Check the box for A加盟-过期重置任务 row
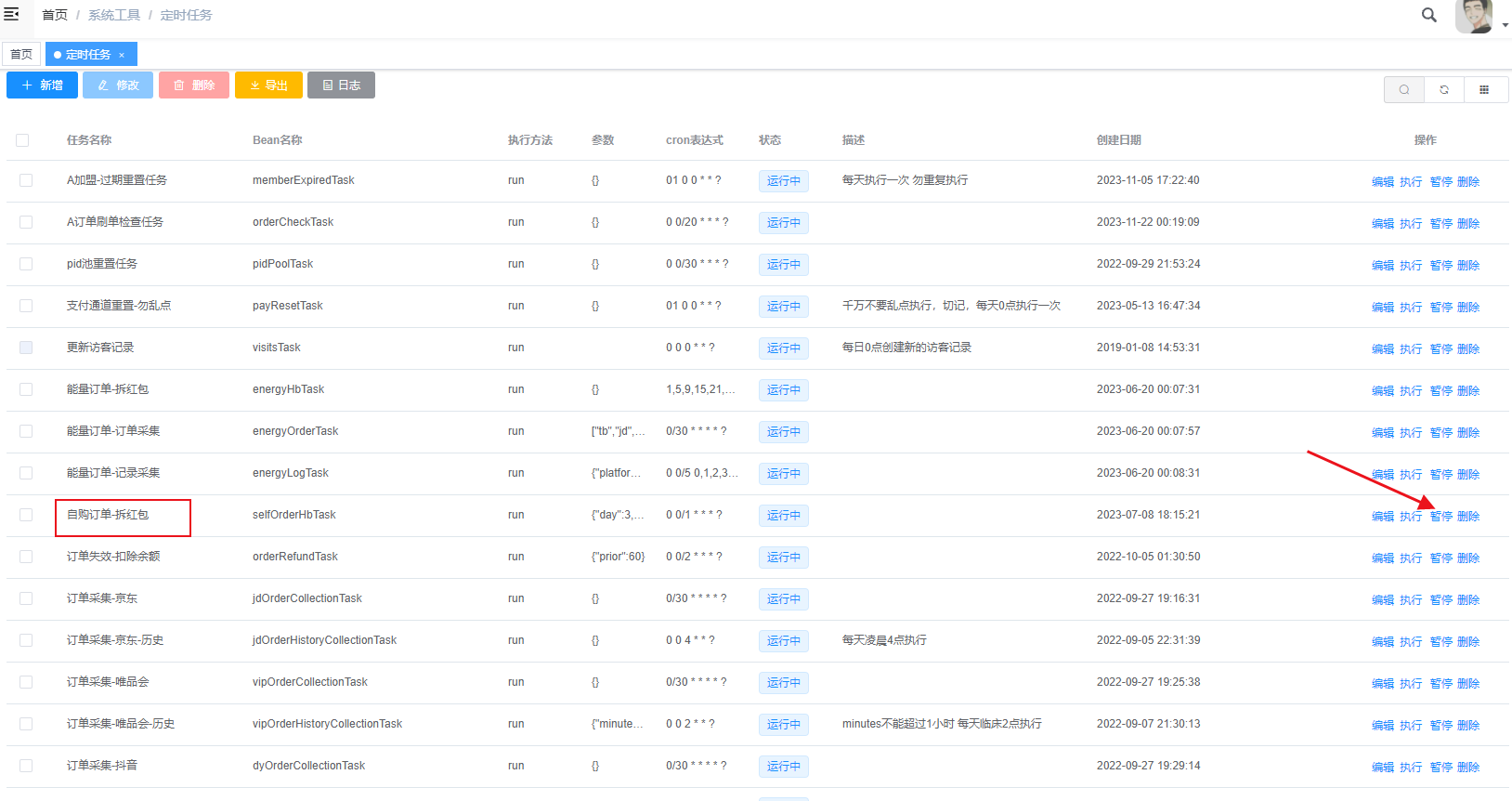The width and height of the screenshot is (1512, 801). click(26, 180)
